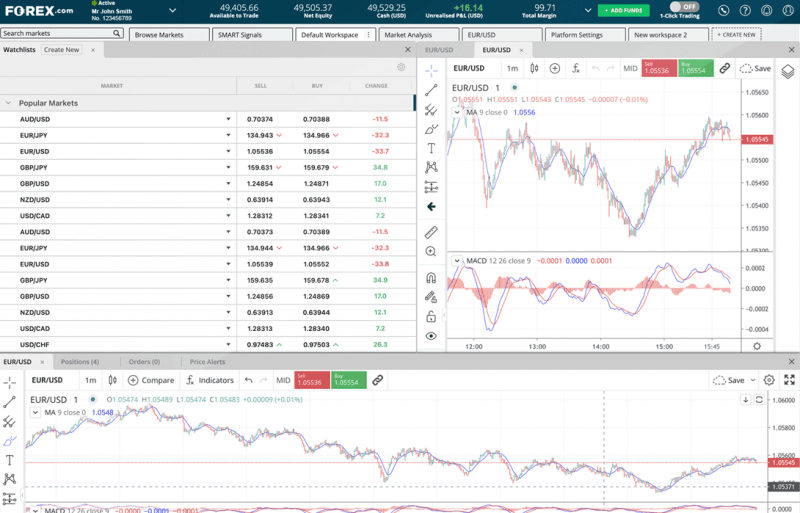Open notifications bell icon in header
The image size is (800, 513).
click(x=766, y=10)
